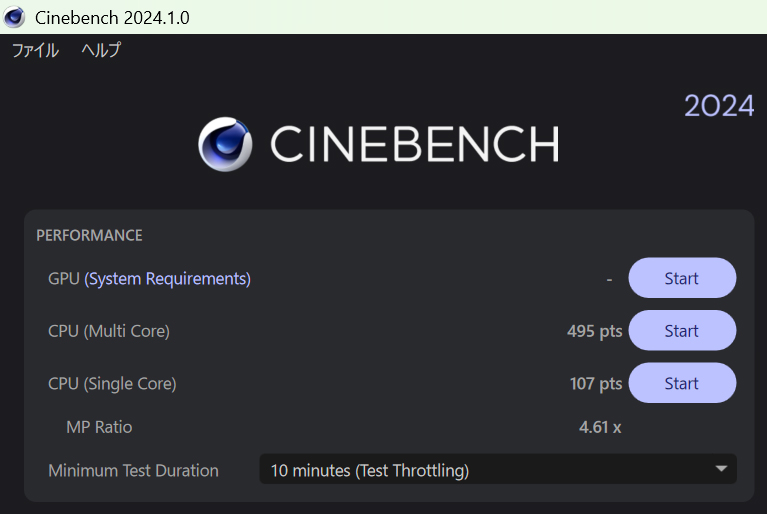Screen dimensions: 767x514
Task: Open the ヘルプ menu
Action: point(101,50)
